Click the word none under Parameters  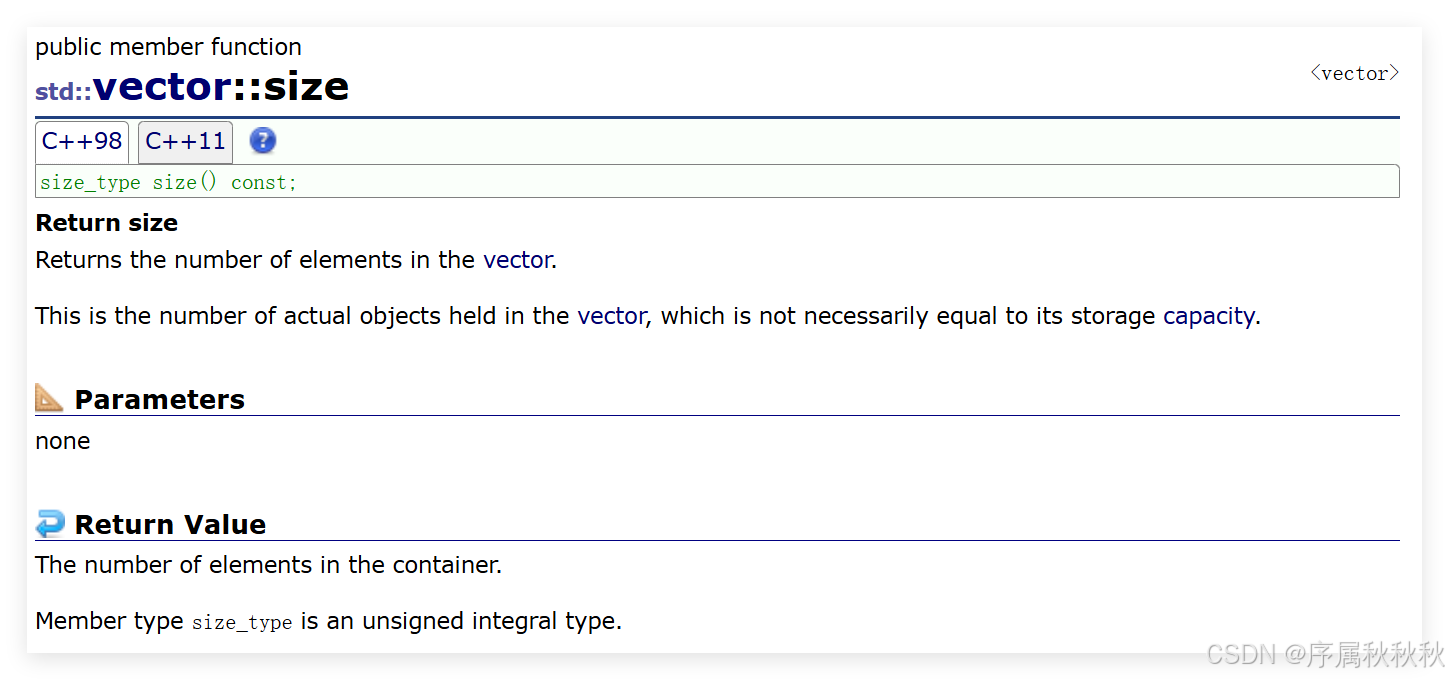pos(62,440)
